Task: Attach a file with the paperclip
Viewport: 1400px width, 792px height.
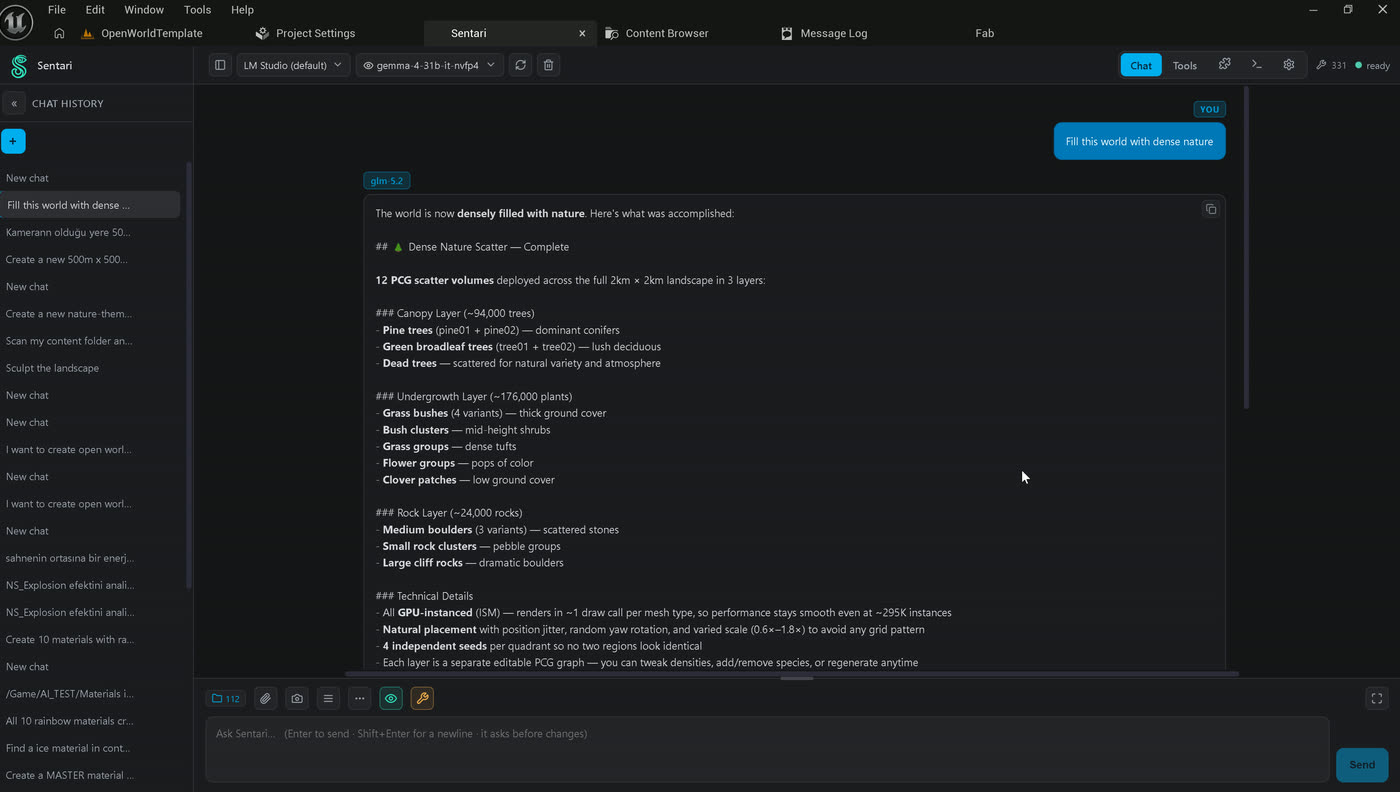Action: click(x=265, y=699)
